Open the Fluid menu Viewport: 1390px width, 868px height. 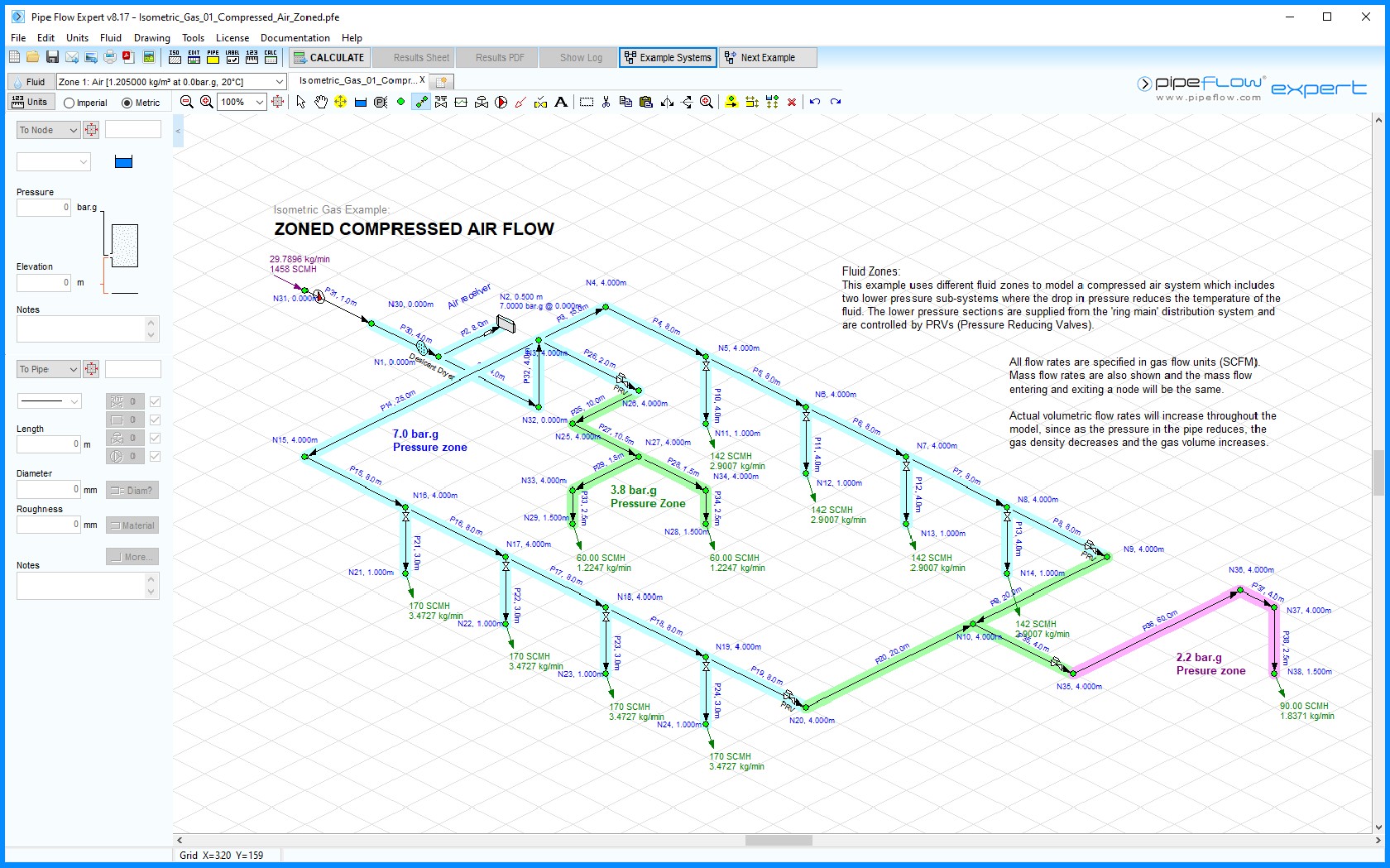pyautogui.click(x=111, y=38)
